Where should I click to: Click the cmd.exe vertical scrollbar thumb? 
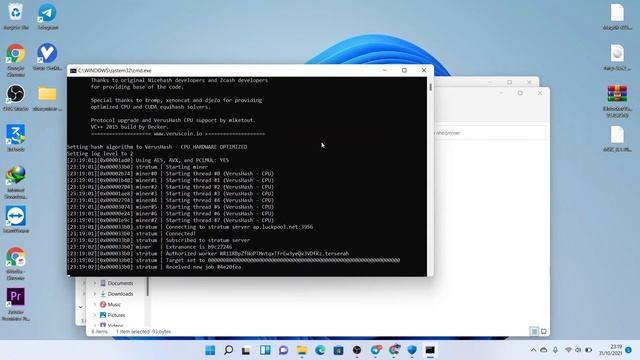430,87
